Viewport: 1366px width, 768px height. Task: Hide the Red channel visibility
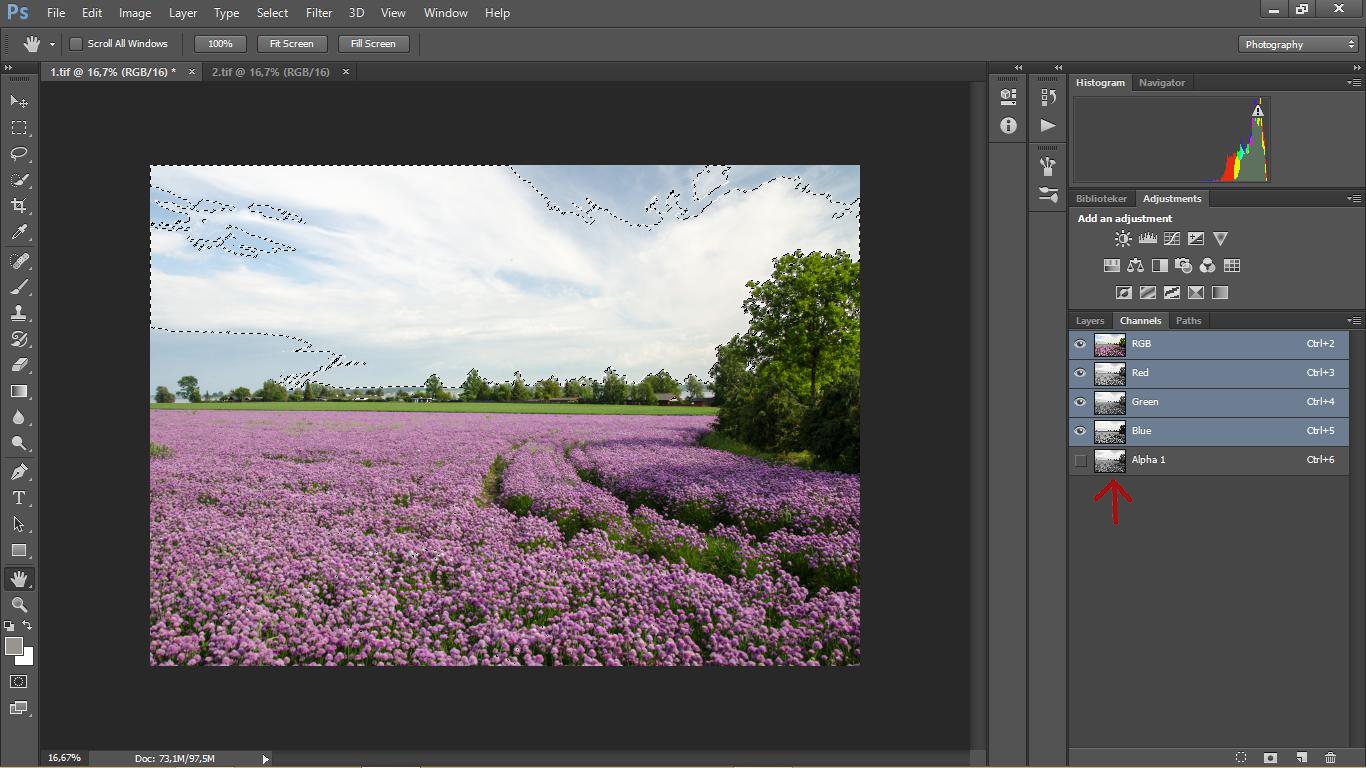(x=1080, y=373)
